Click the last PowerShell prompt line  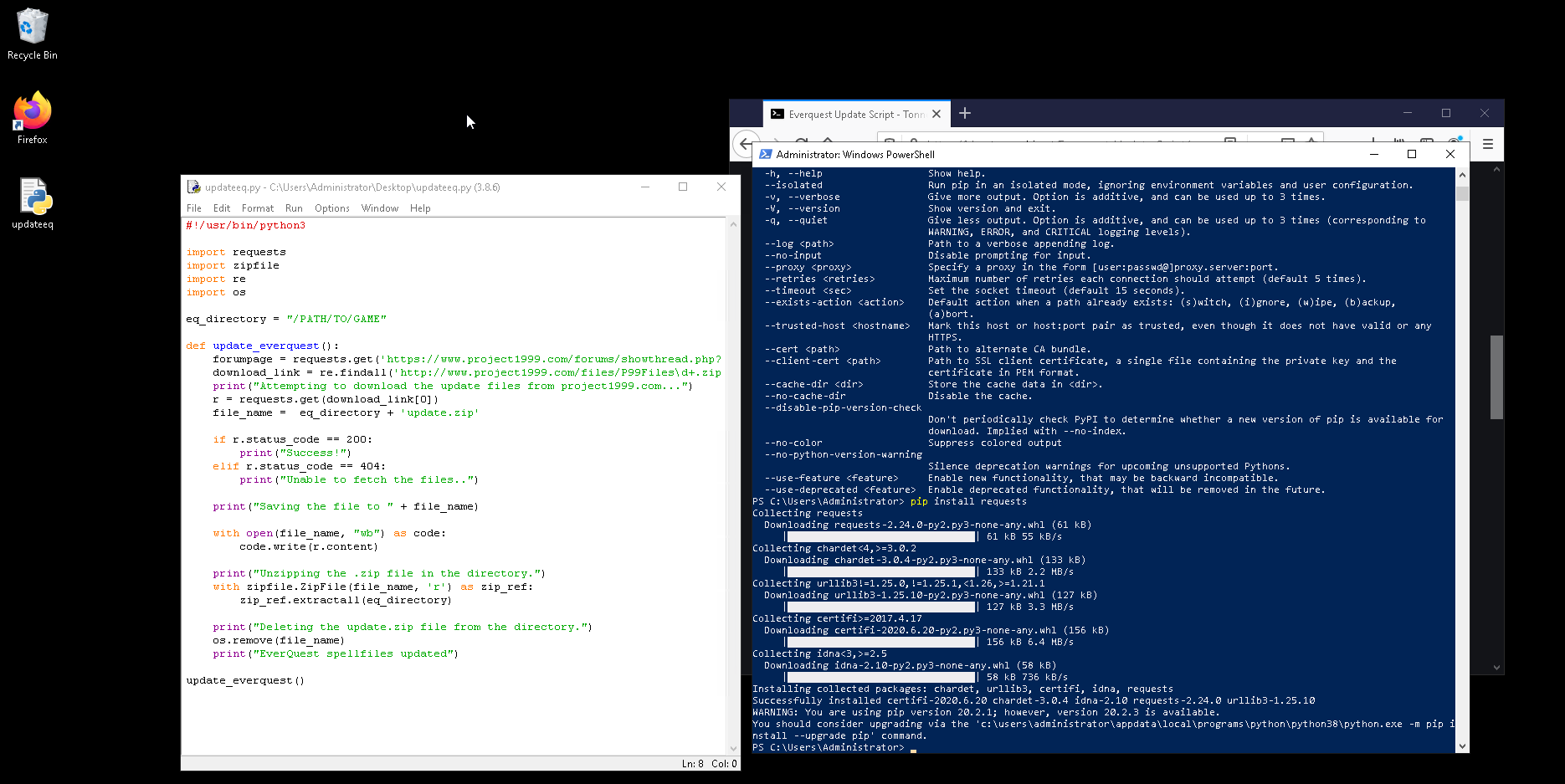828,748
